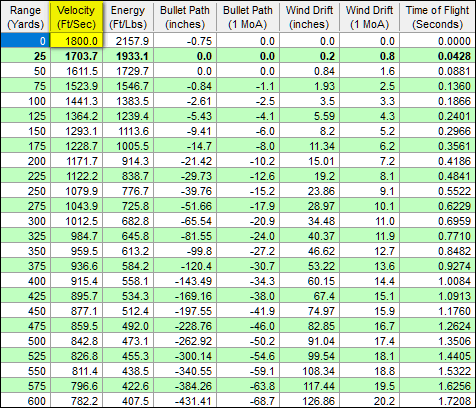This screenshot has width=476, height=408.
Task: Select the Wind Drift (inches) column header
Action: (309, 17)
